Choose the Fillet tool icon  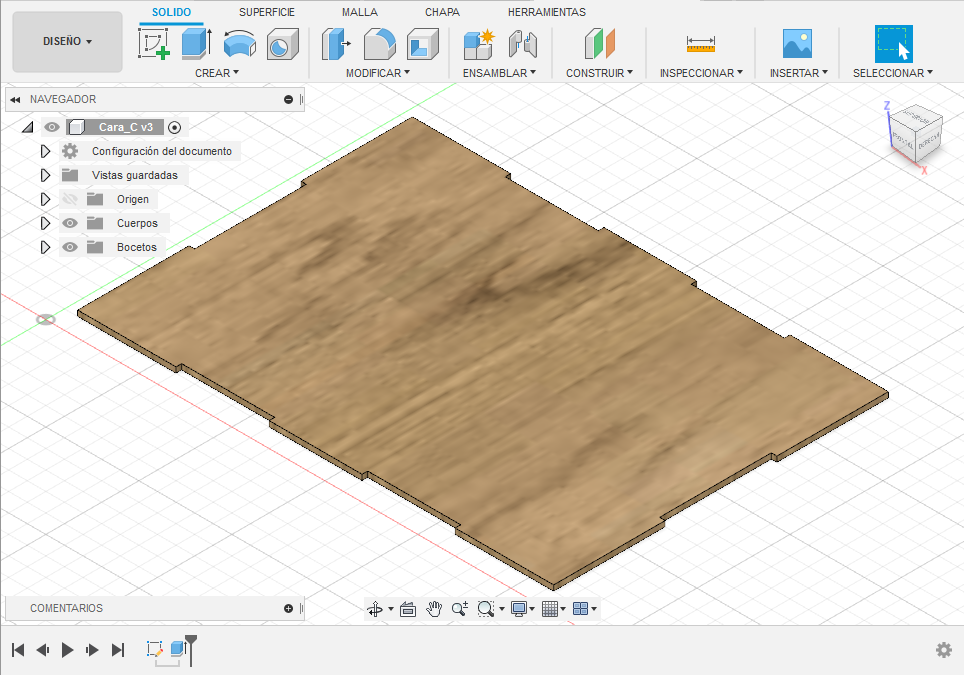(x=379, y=44)
